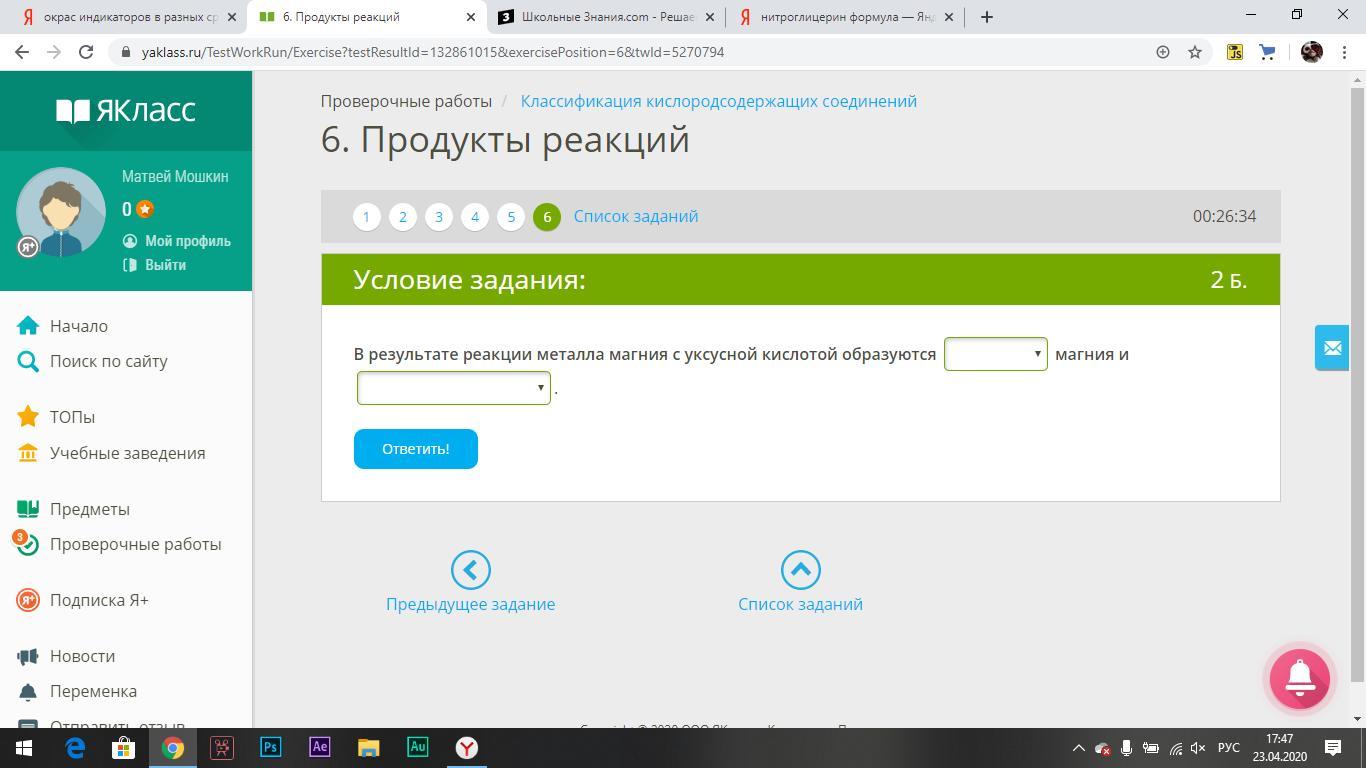Viewport: 1366px width, 768px height.
Task: Click the YaKlass logo in the sidebar
Action: click(x=126, y=110)
